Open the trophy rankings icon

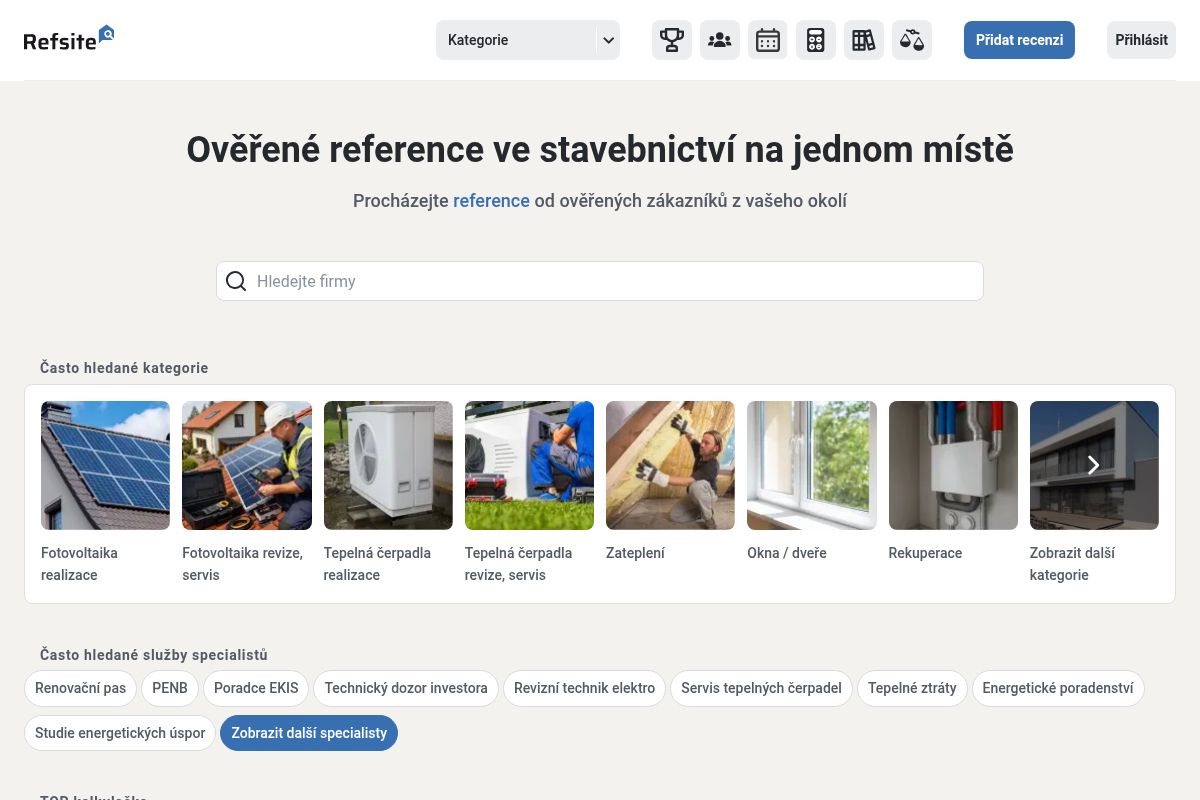coord(672,40)
